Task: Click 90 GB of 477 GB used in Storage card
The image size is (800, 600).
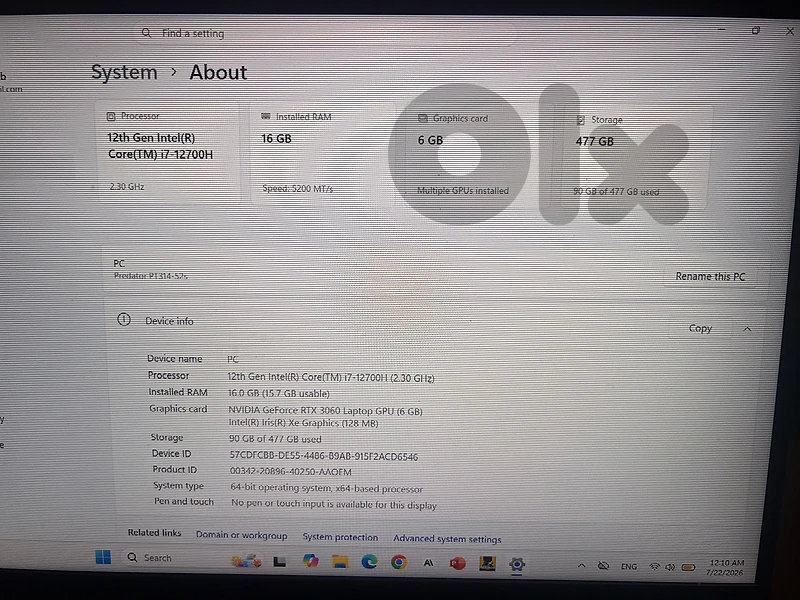Action: [616, 192]
